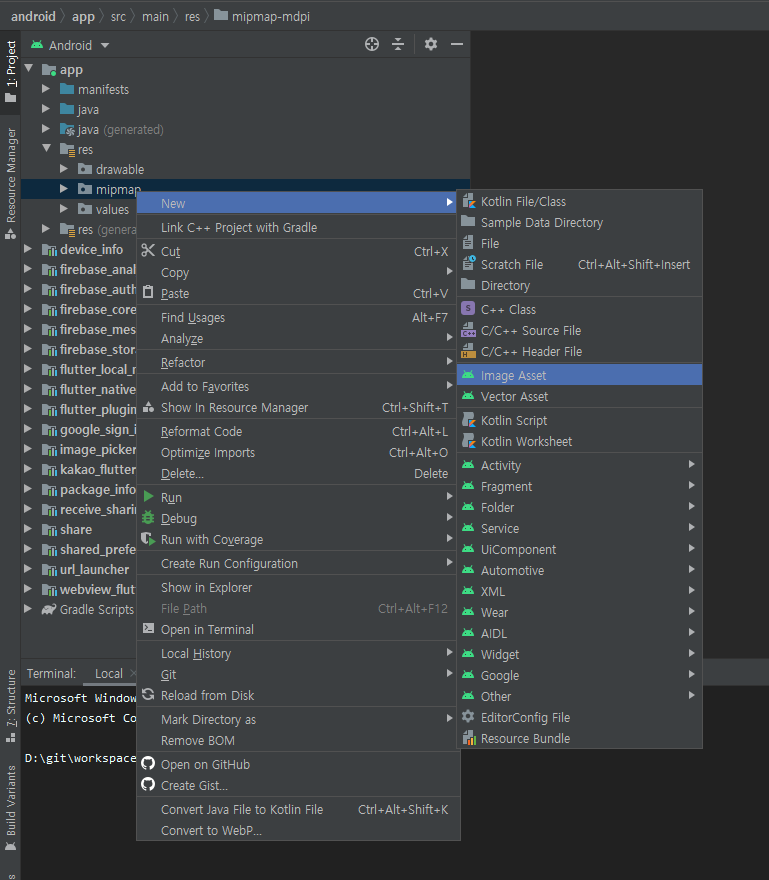This screenshot has width=769, height=880.
Task: Expand the device_info module
Action: tap(28, 249)
